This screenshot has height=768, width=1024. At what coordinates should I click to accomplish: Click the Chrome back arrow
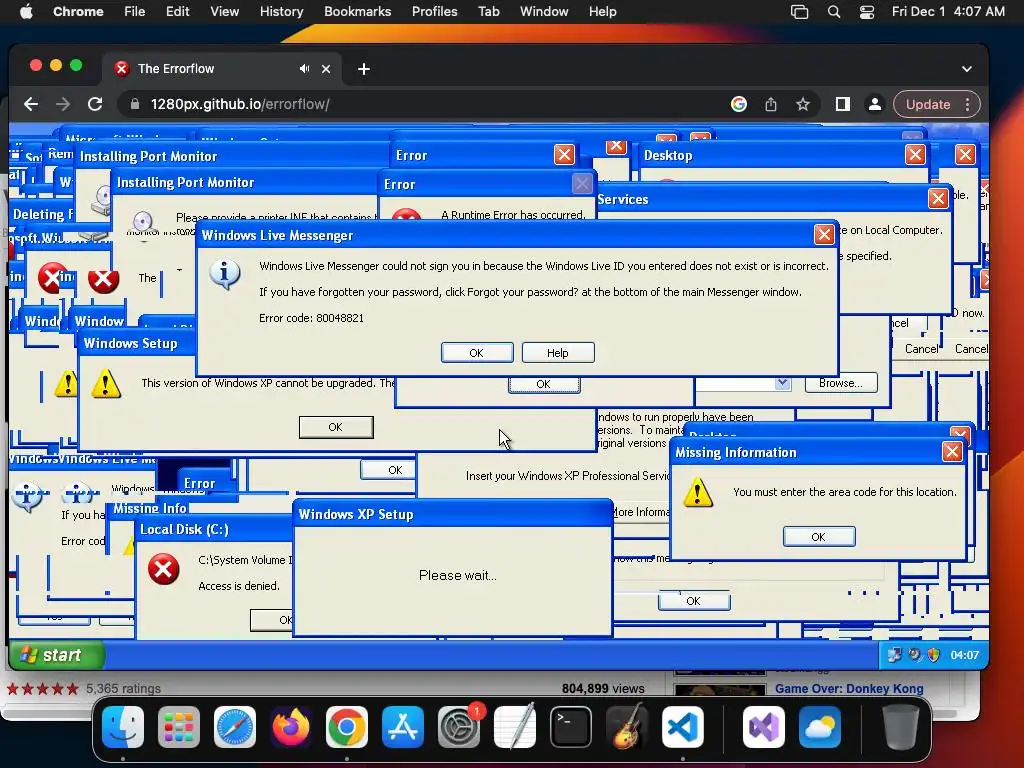click(31, 104)
